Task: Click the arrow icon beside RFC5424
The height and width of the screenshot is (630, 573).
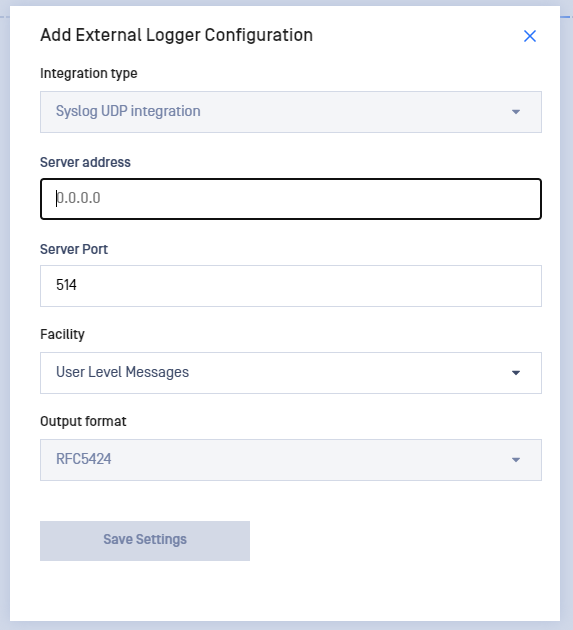Action: click(516, 460)
